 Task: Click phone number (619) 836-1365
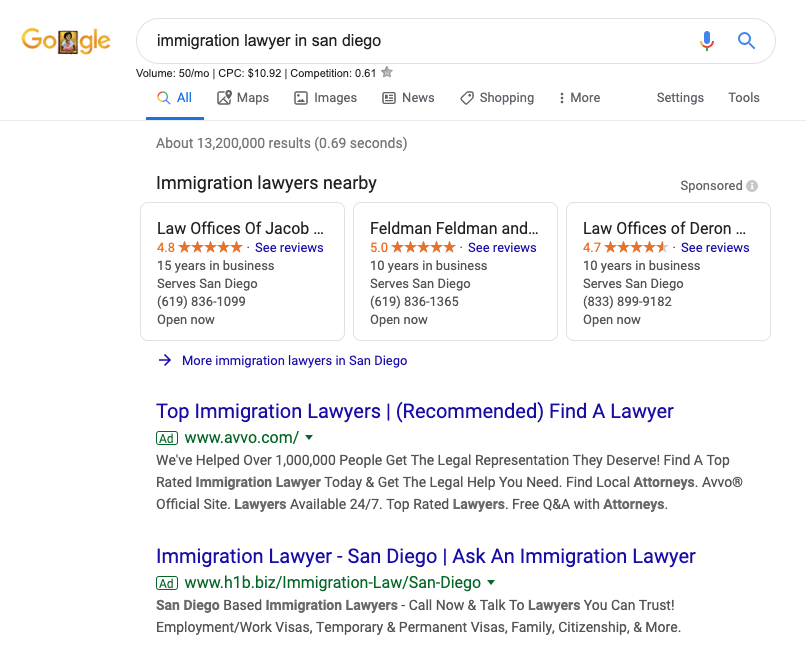pyautogui.click(x=414, y=302)
